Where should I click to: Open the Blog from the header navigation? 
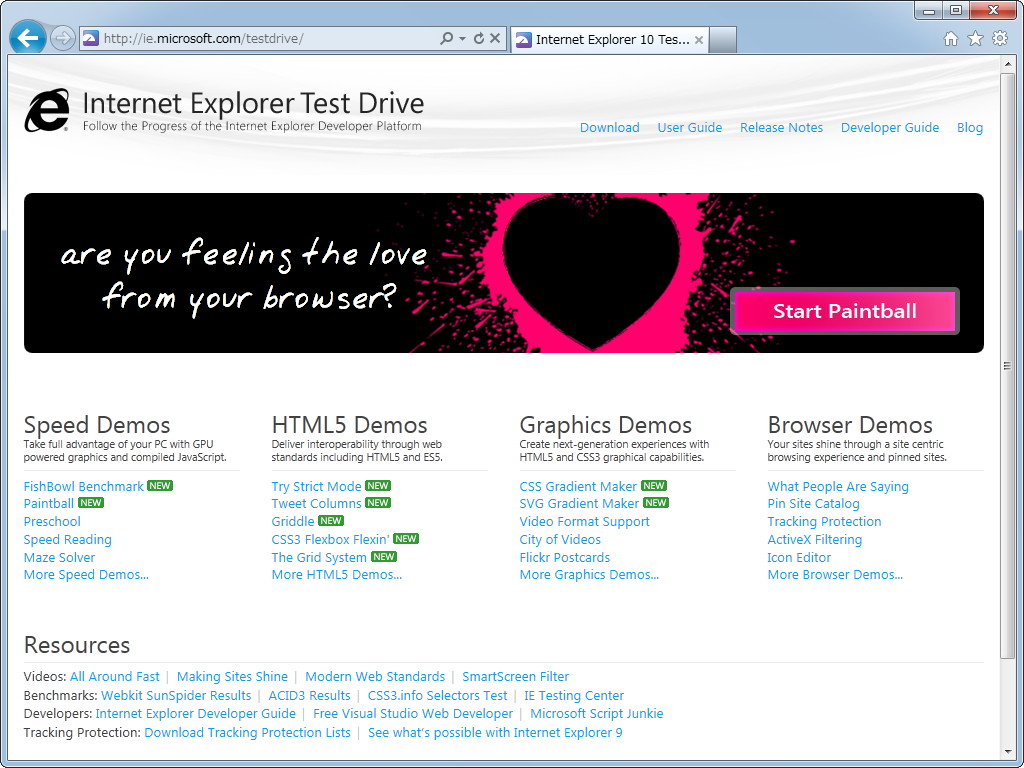pos(969,127)
